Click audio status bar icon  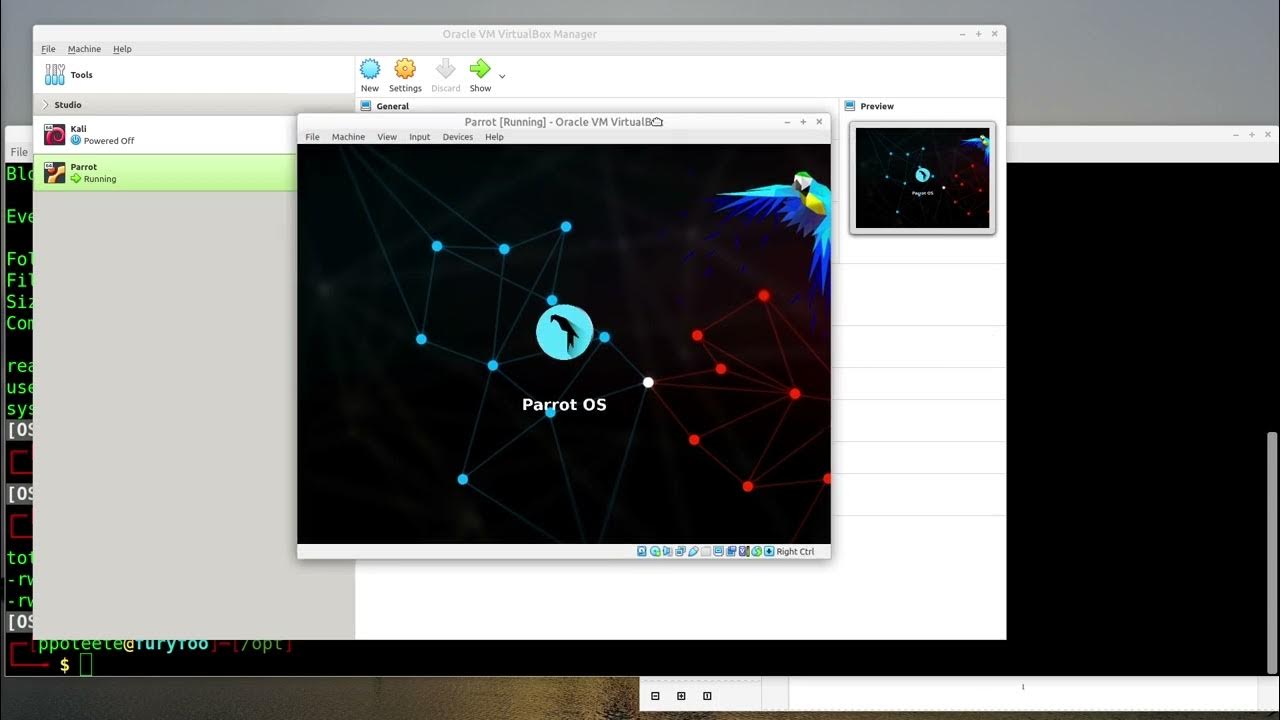click(667, 551)
